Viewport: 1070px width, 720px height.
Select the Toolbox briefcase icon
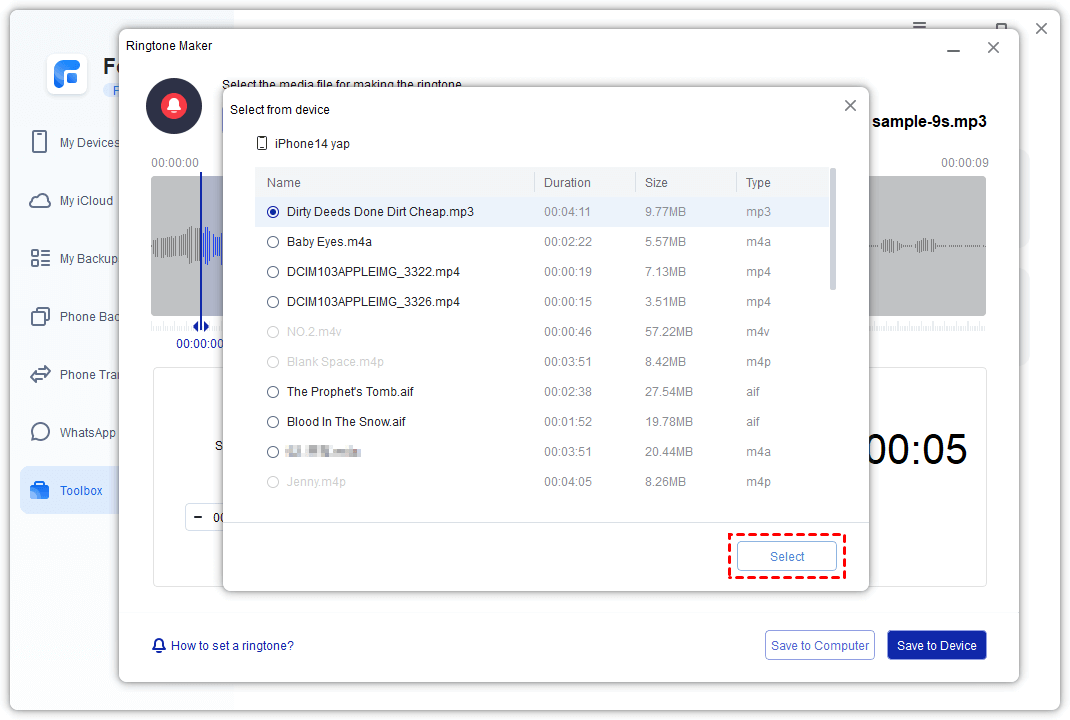40,490
